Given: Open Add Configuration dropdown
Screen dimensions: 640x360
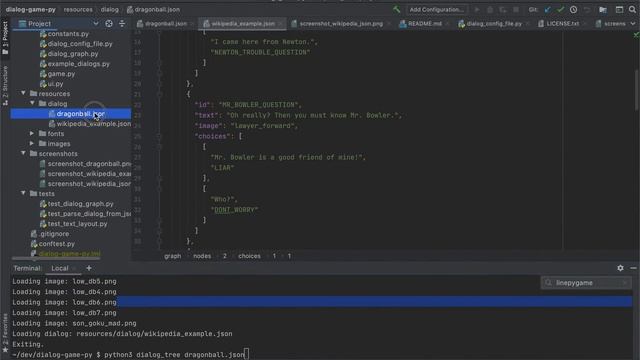Looking at the screenshot, I should tap(436, 9).
